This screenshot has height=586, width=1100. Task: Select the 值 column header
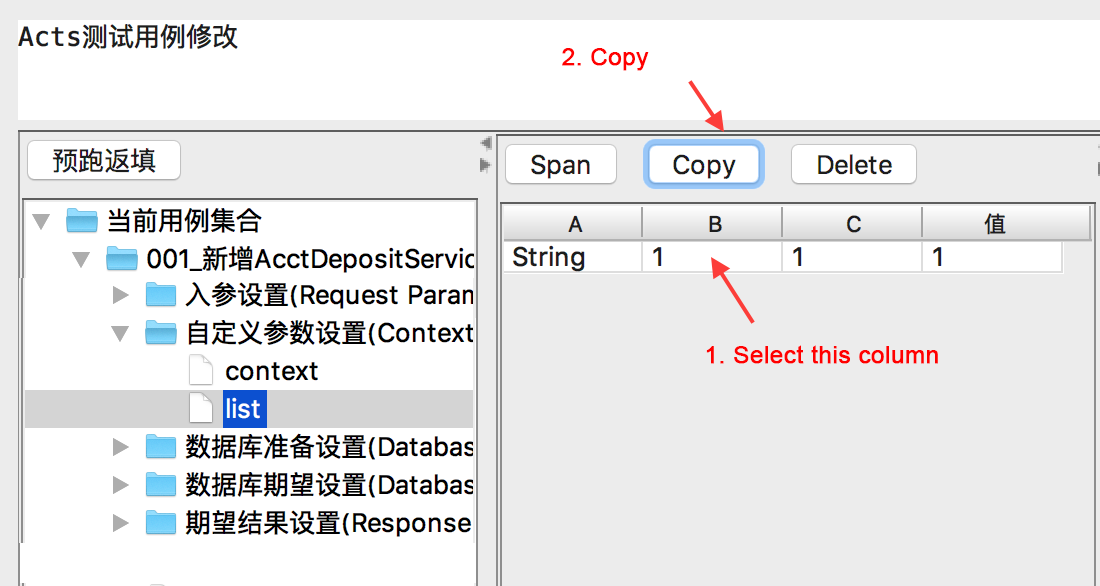(994, 224)
